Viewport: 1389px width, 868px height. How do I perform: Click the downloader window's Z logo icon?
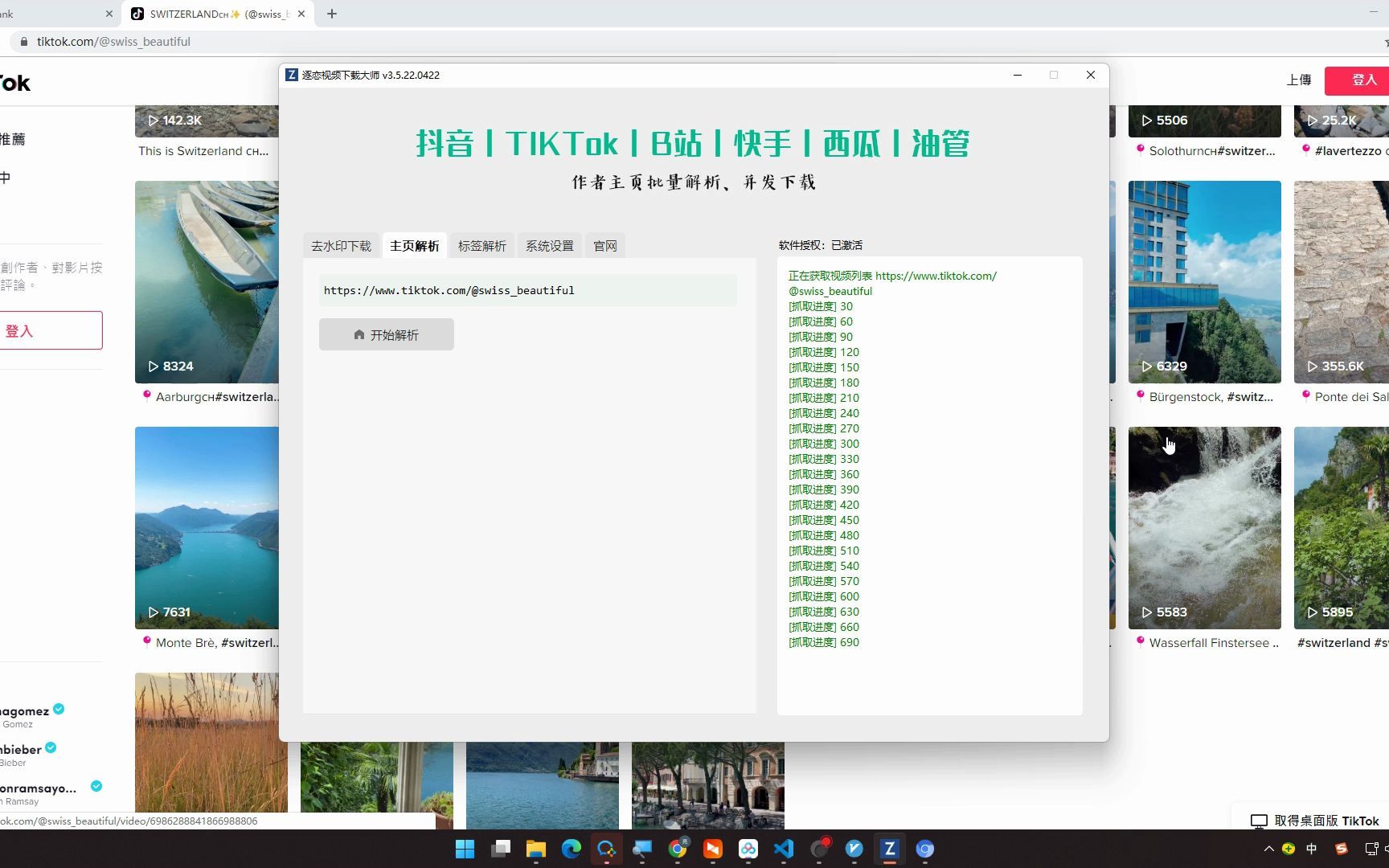pos(292,75)
